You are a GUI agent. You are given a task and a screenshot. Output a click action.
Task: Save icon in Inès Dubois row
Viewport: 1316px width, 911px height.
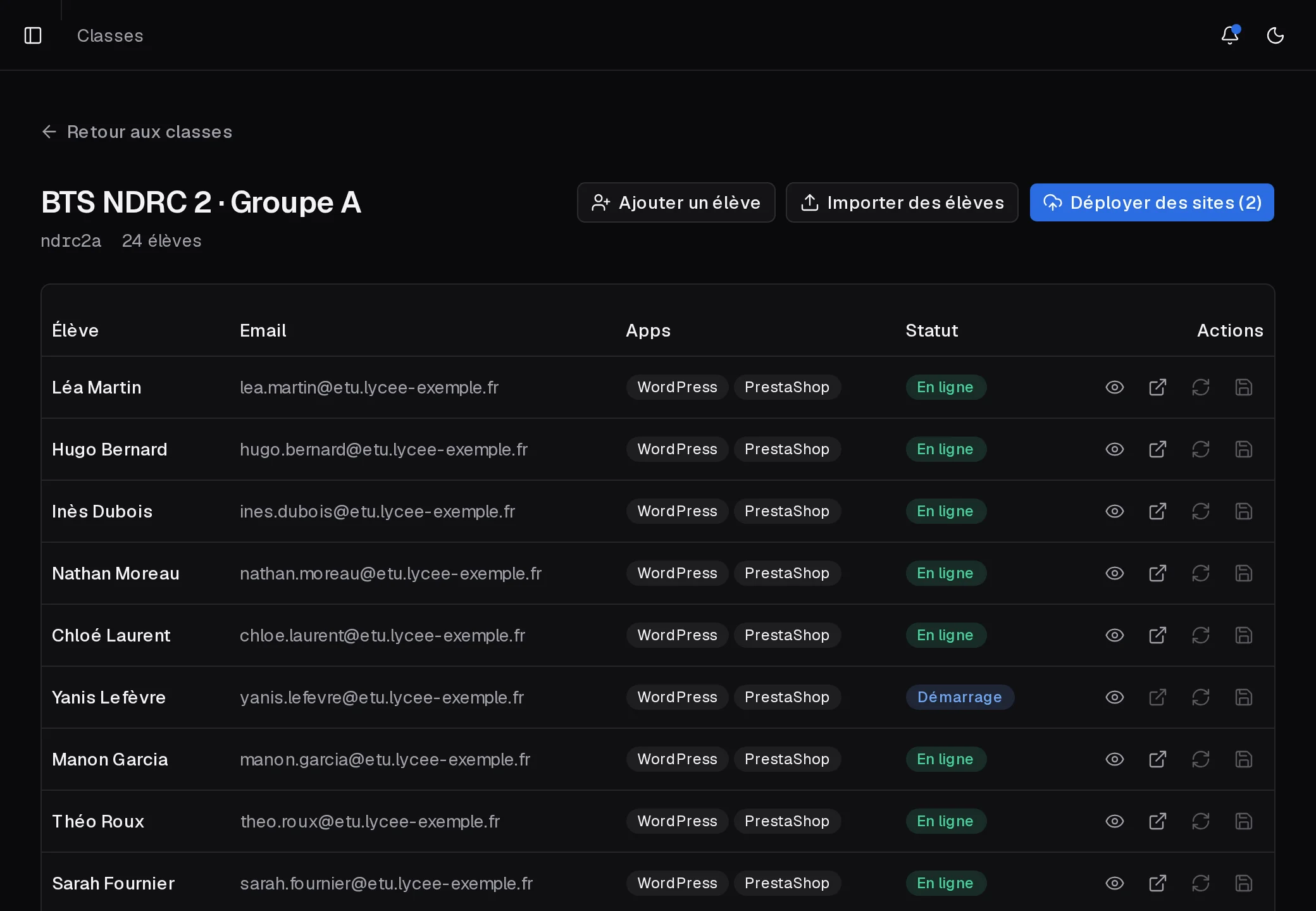[1244, 511]
